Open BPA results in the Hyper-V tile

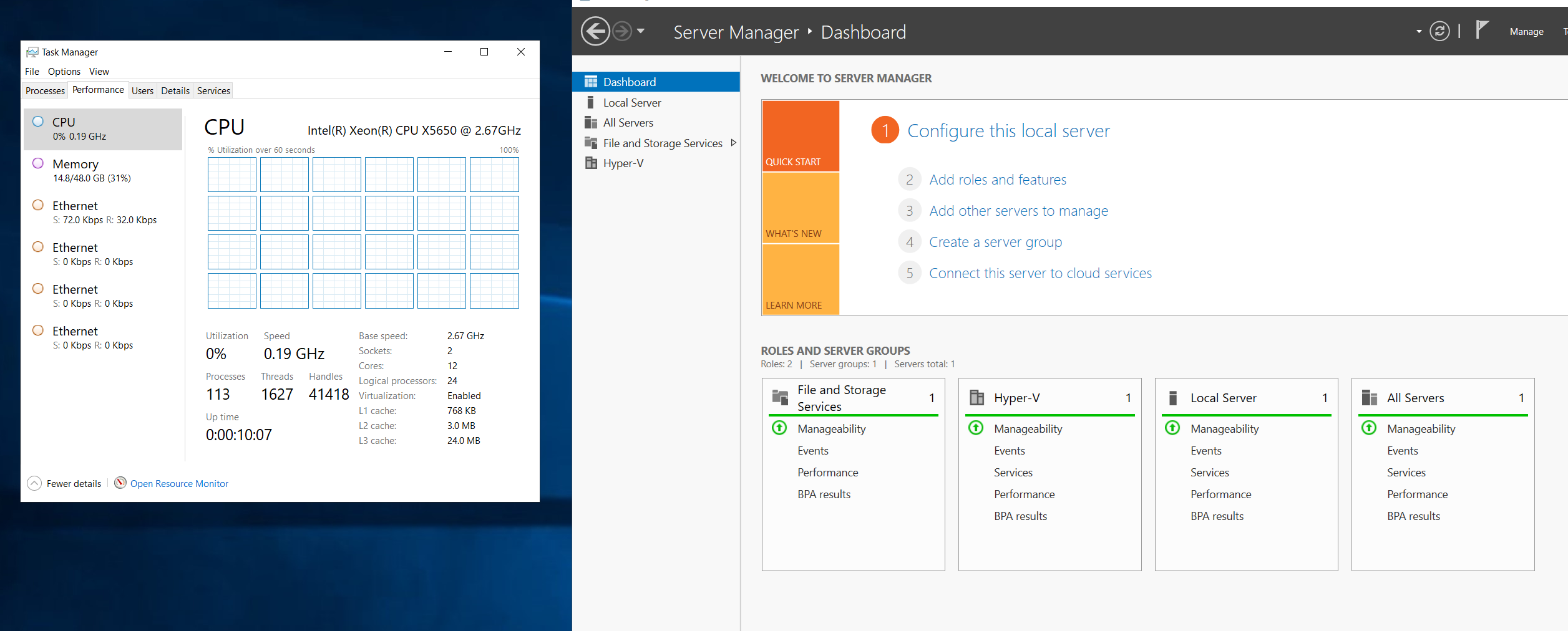click(1020, 516)
